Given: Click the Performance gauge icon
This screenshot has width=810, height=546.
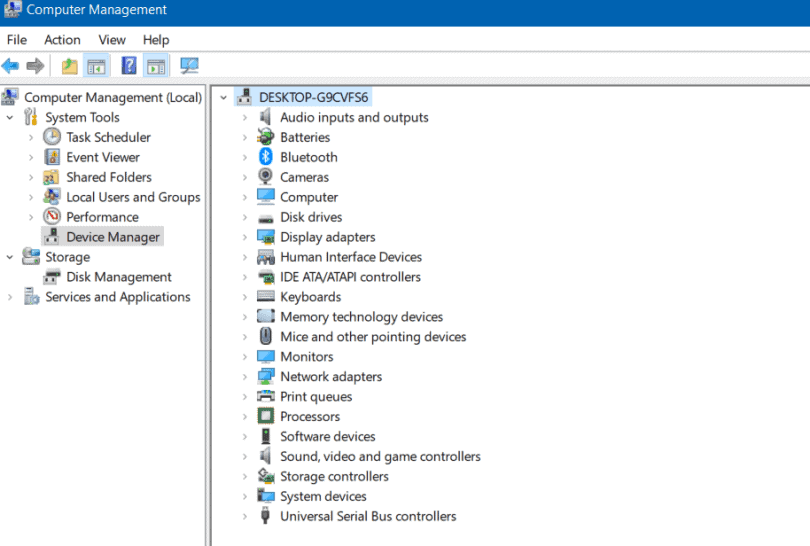Looking at the screenshot, I should click(52, 216).
